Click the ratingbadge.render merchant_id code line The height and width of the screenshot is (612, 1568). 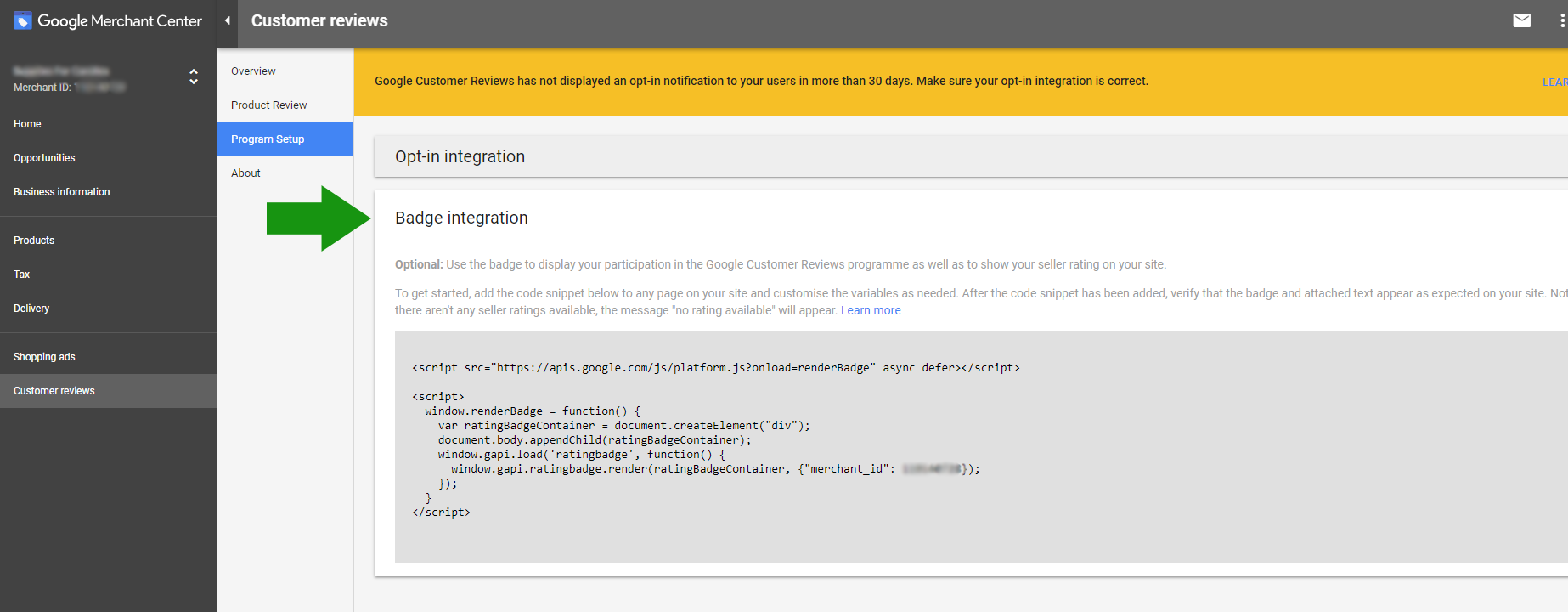click(715, 469)
